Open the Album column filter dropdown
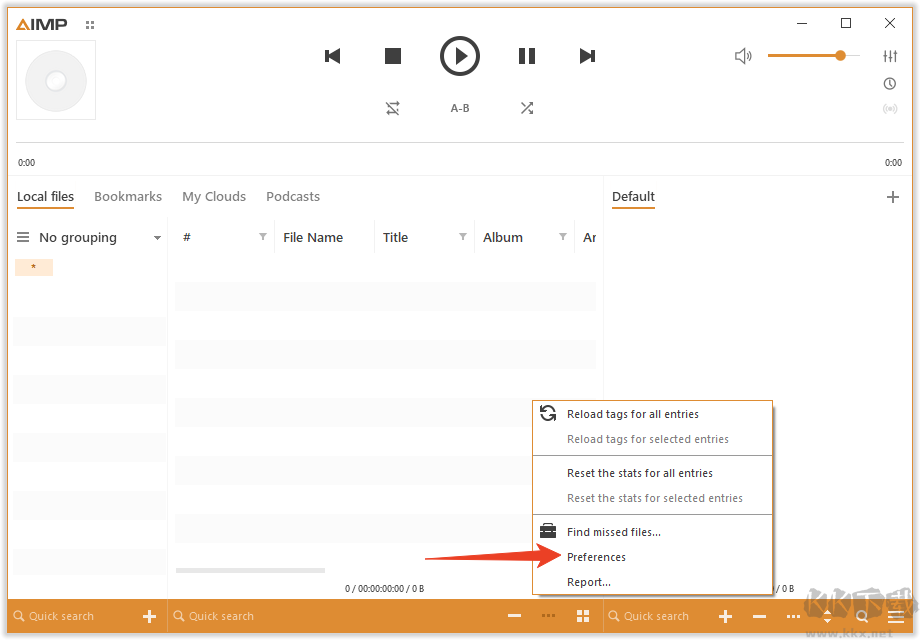The image size is (920, 640). [563, 237]
